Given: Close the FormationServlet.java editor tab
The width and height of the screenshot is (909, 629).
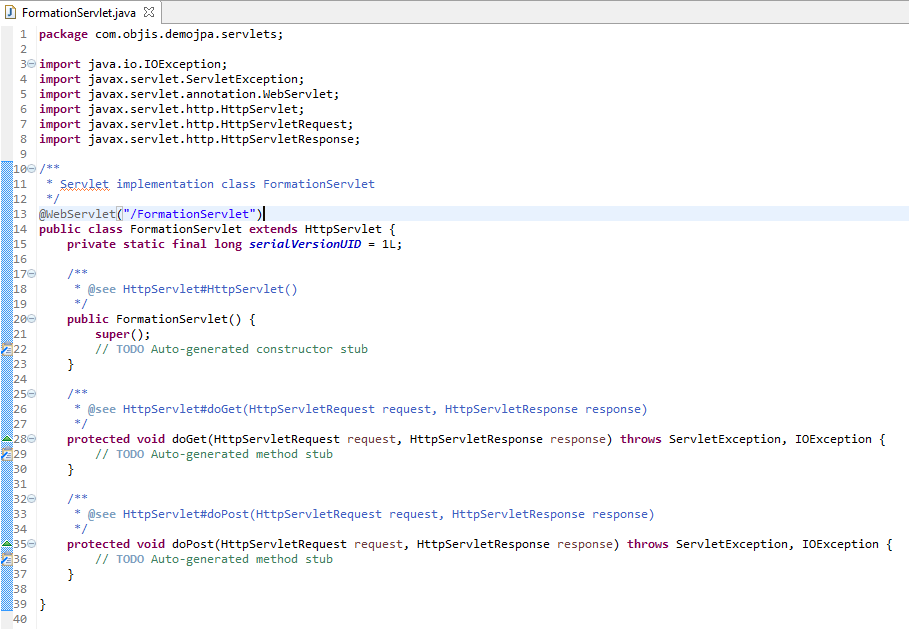Looking at the screenshot, I should 149,13.
